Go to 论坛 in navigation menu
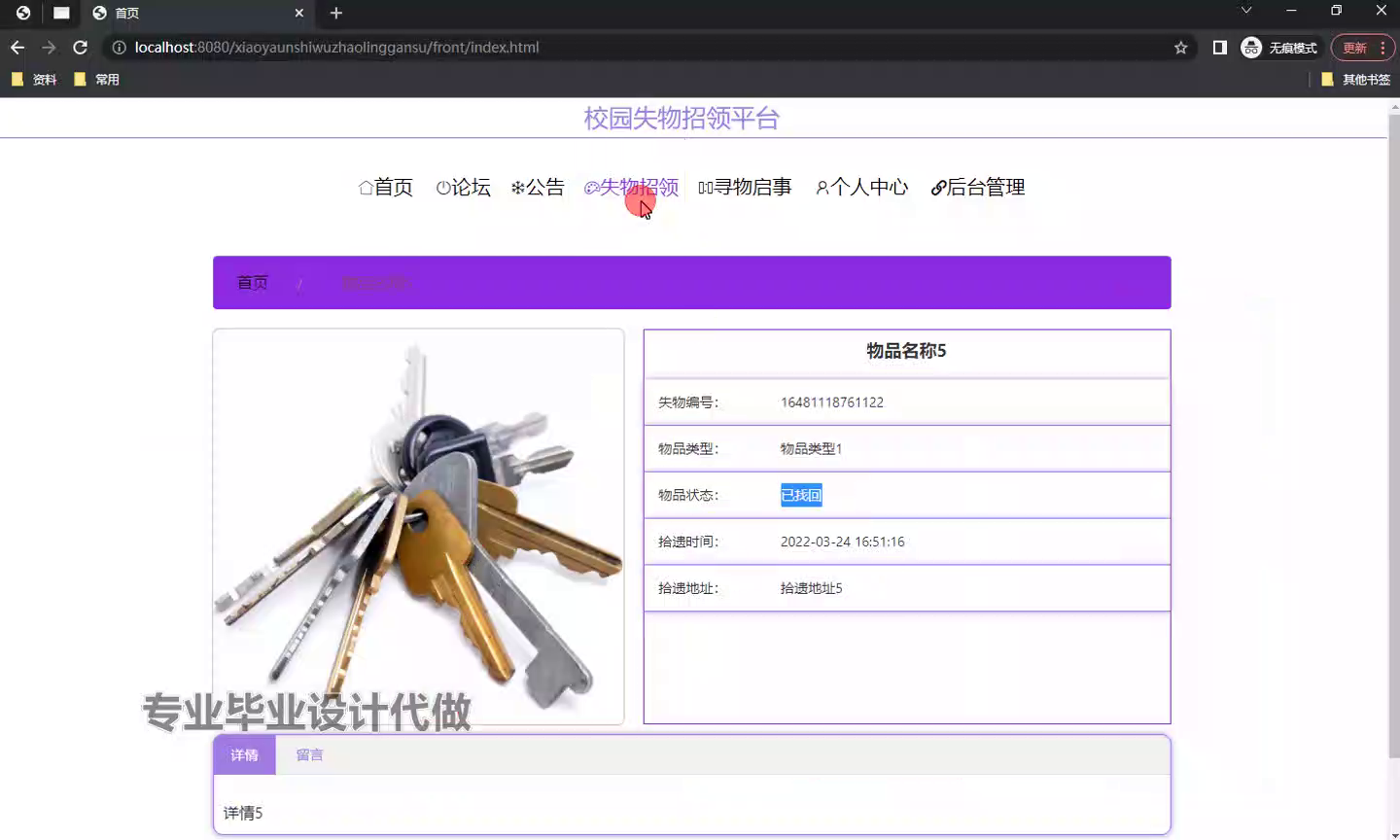 [464, 187]
